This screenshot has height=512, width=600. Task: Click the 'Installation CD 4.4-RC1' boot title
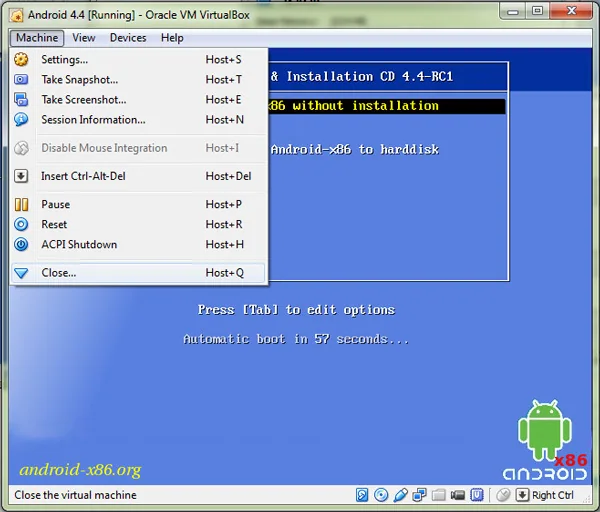pos(370,77)
